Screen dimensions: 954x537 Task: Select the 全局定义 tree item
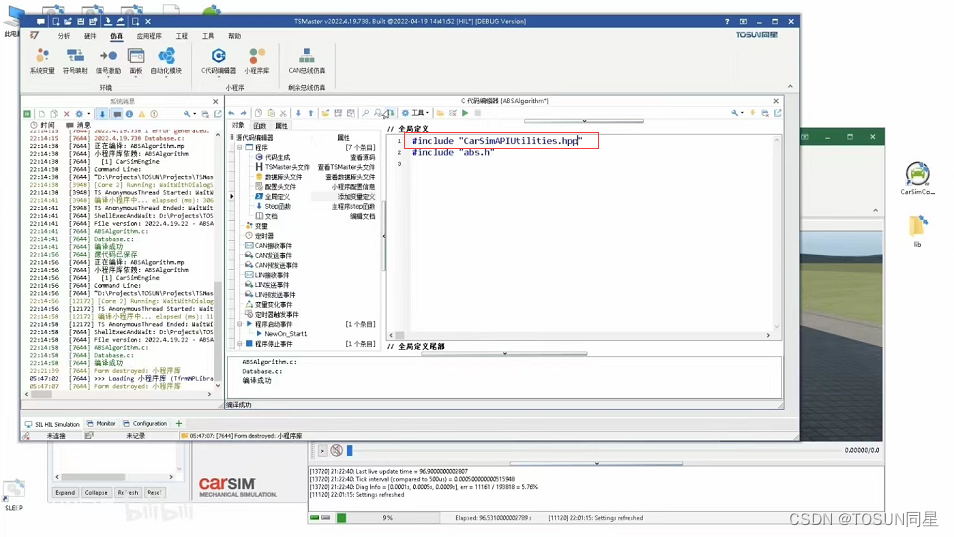277,196
